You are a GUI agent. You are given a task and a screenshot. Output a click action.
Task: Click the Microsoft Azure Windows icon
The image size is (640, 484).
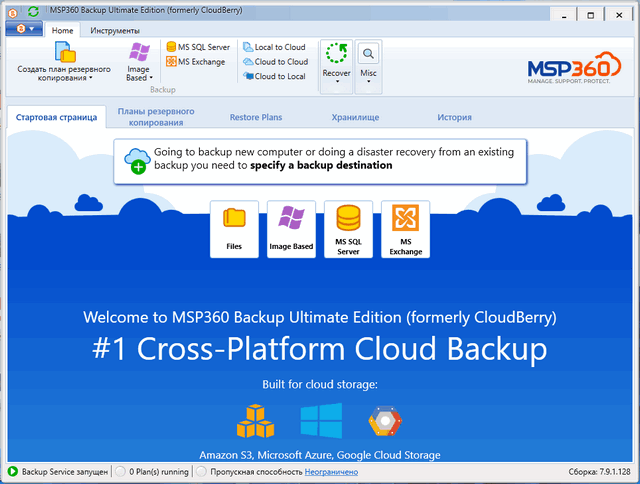point(321,421)
